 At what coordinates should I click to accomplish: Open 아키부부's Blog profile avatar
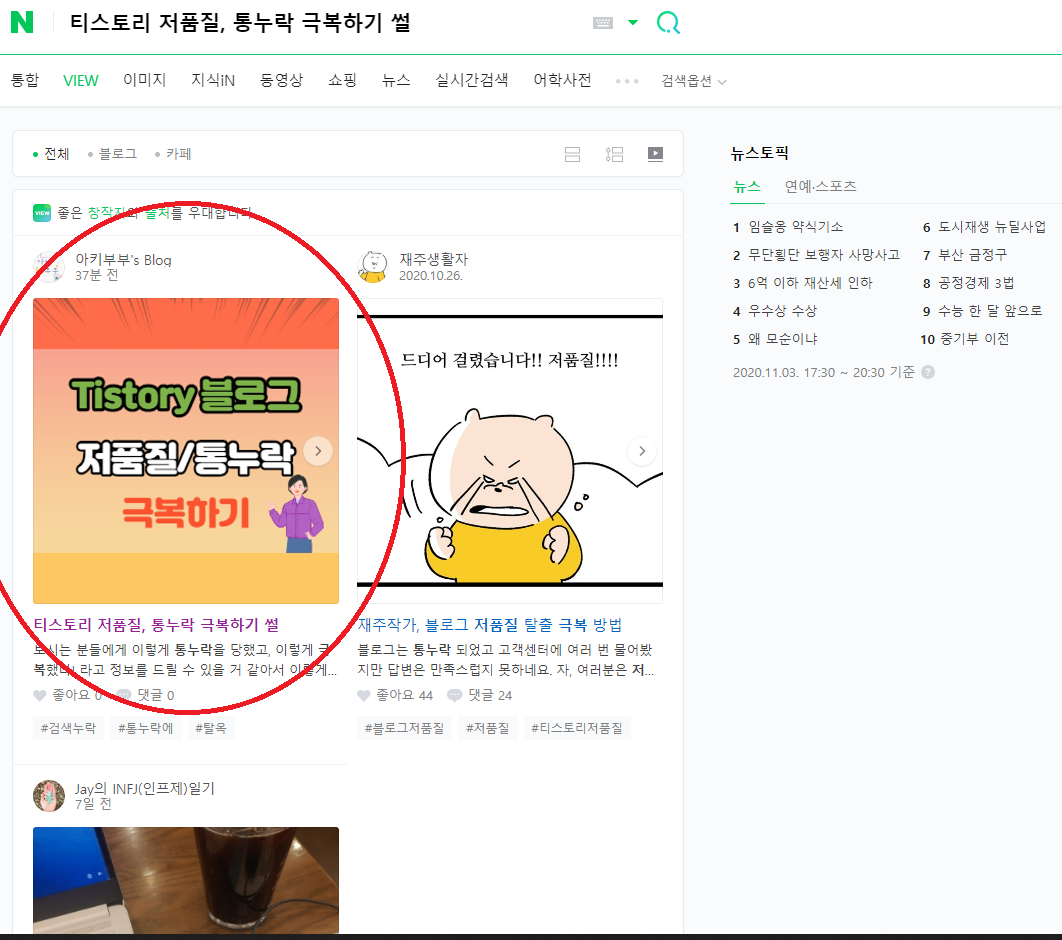coord(49,267)
